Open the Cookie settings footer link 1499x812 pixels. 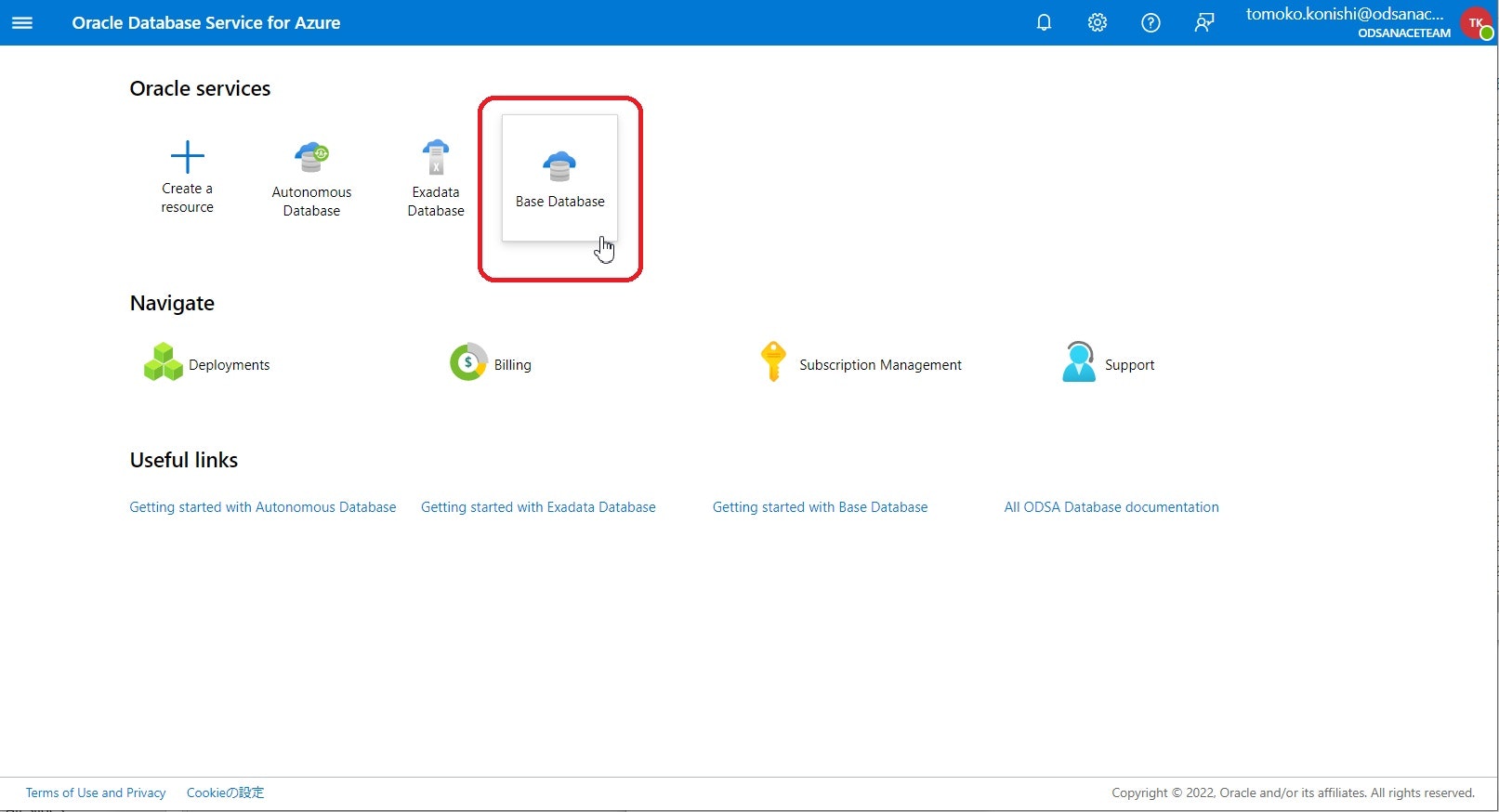point(225,792)
